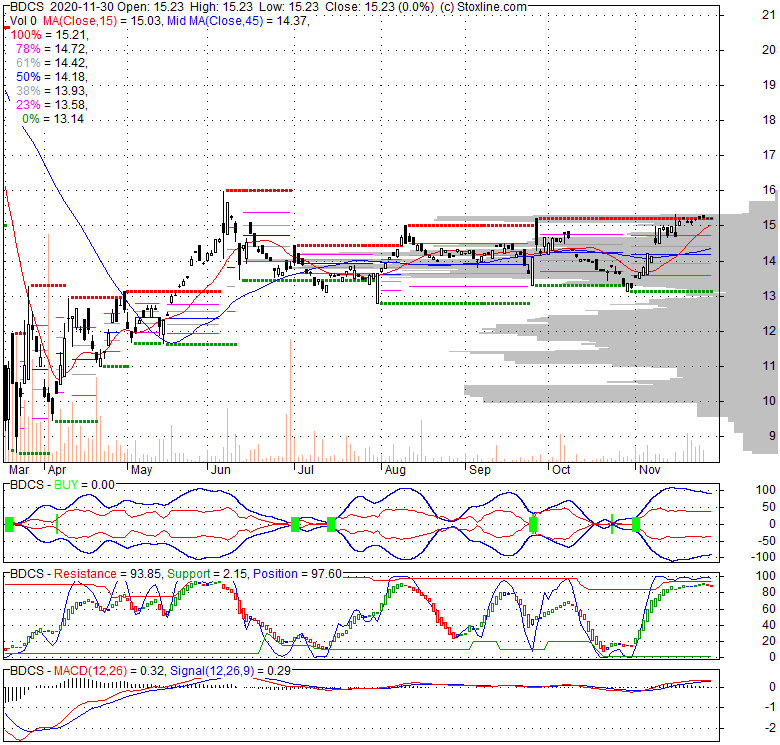Click the green signal marker at start of November
780x745 pixels.
point(636,524)
